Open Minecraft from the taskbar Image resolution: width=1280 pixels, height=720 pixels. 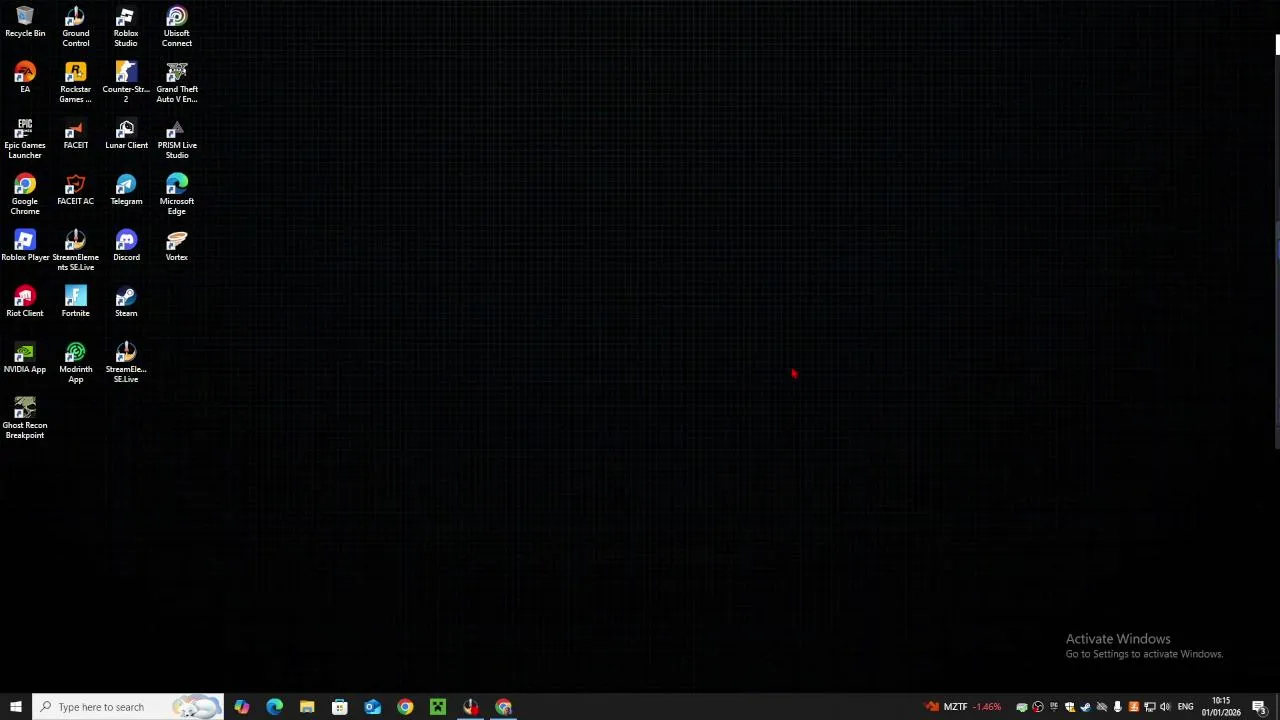point(438,707)
